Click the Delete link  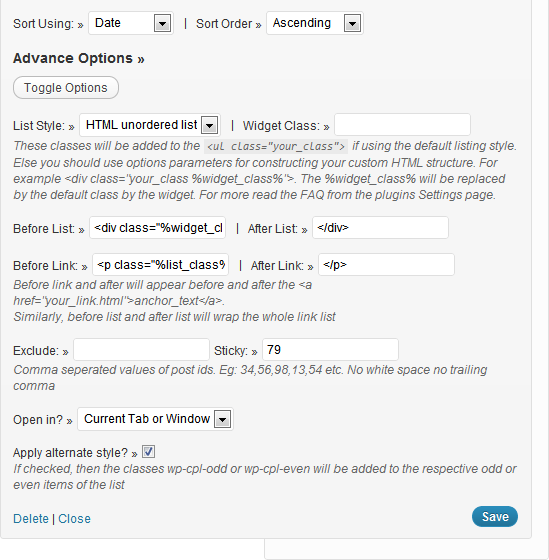point(31,519)
